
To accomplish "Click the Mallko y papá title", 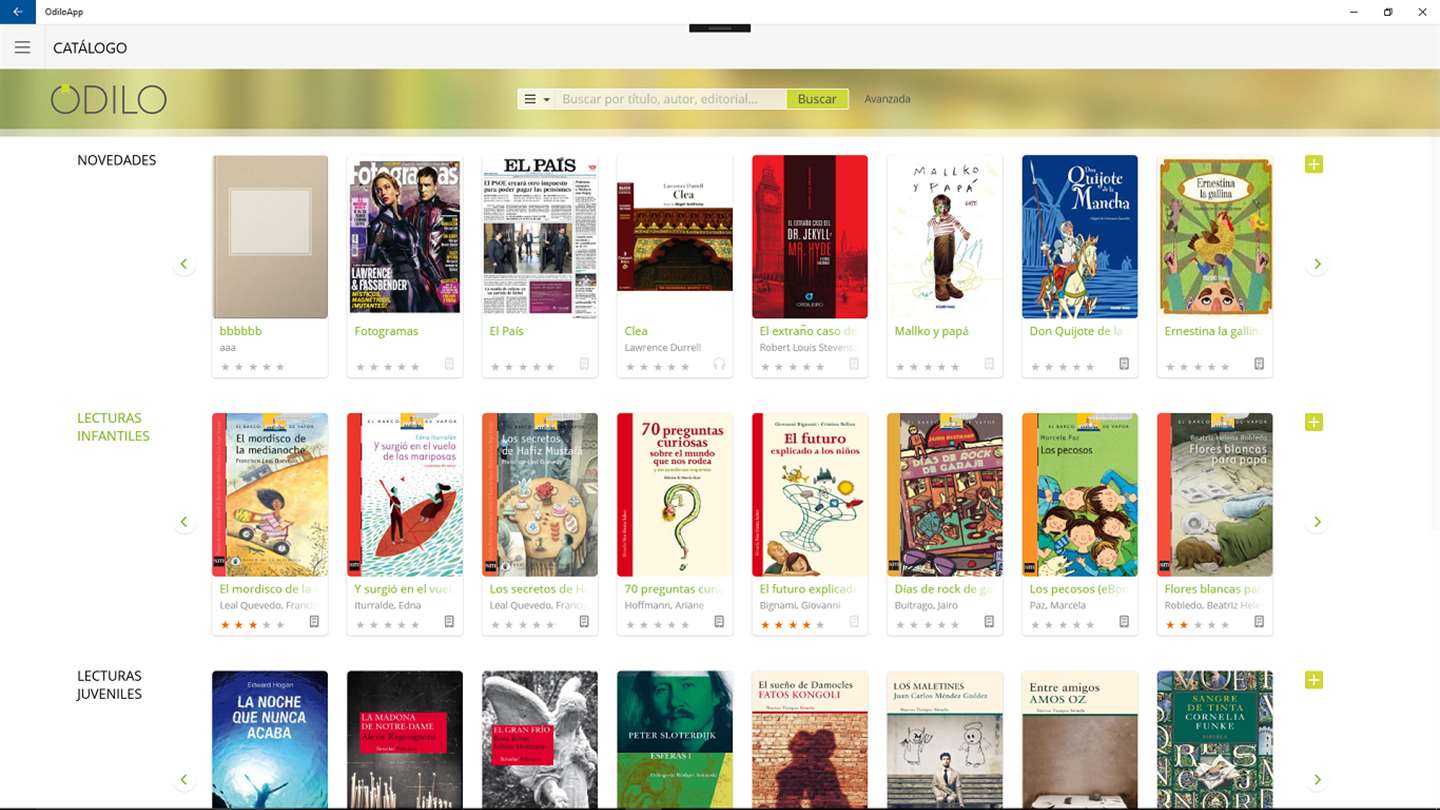I will click(x=931, y=331).
